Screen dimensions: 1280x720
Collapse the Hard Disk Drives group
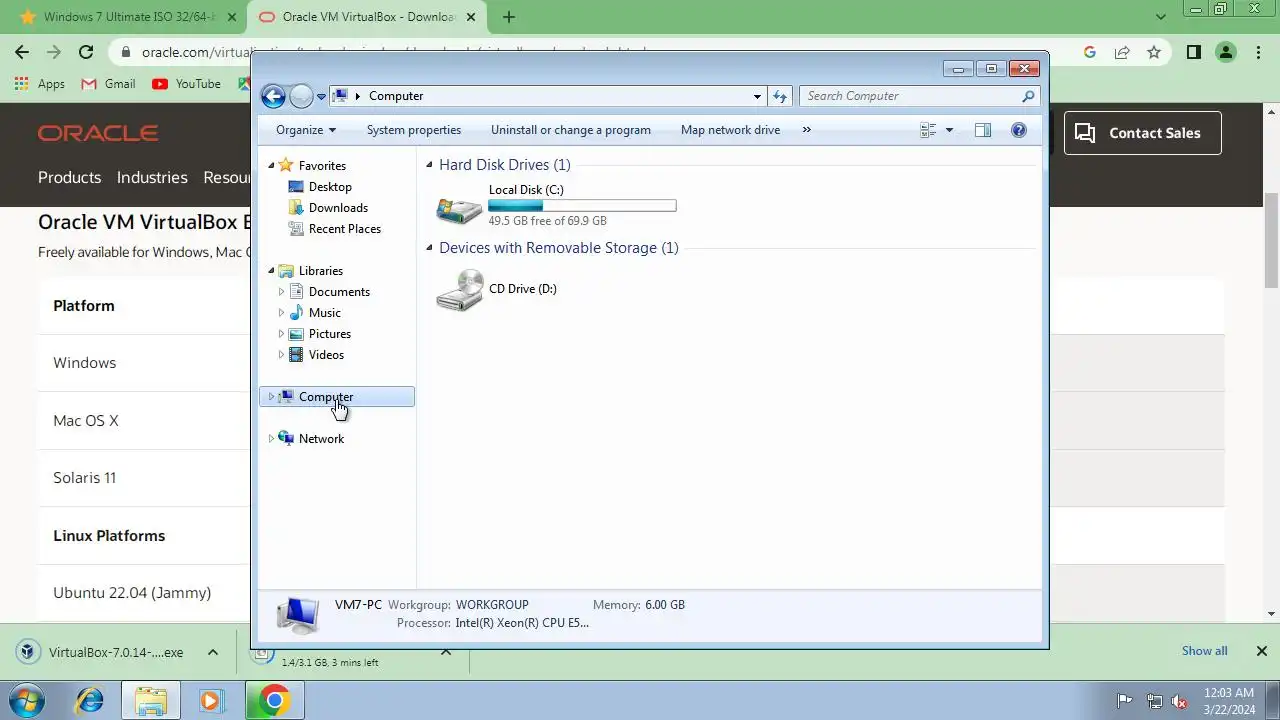[430, 165]
